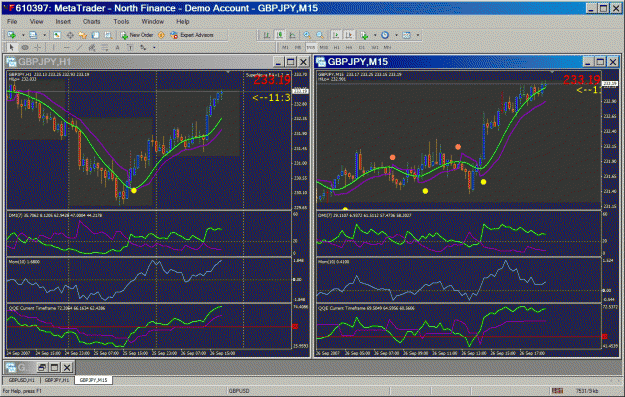Switch chart to candlesticks style

pyautogui.click(x=280, y=35)
